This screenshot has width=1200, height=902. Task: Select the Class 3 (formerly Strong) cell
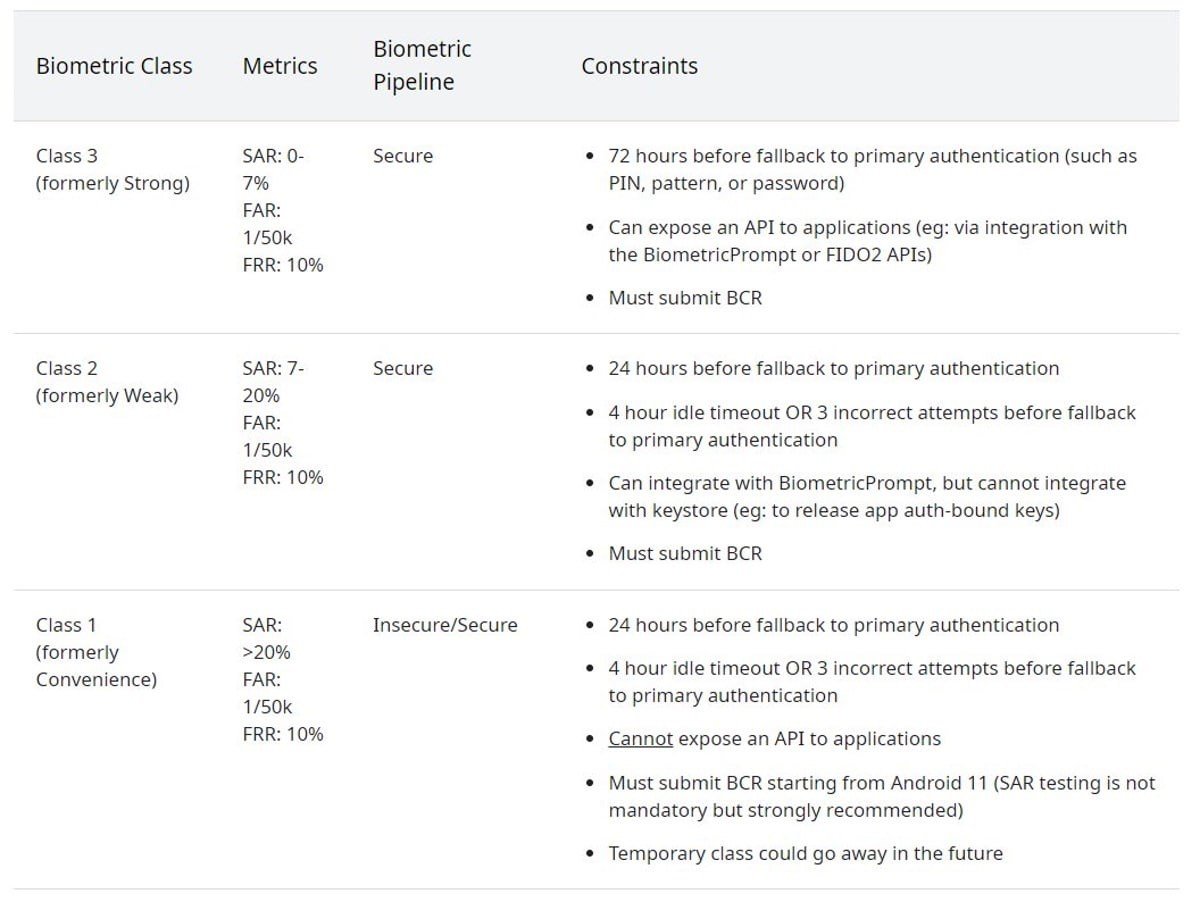click(113, 170)
